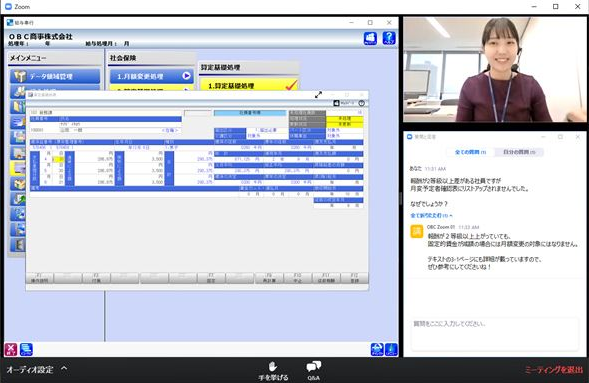The width and height of the screenshot is (589, 383).
Task: Minimize the payroll application window
Action: [351, 23]
